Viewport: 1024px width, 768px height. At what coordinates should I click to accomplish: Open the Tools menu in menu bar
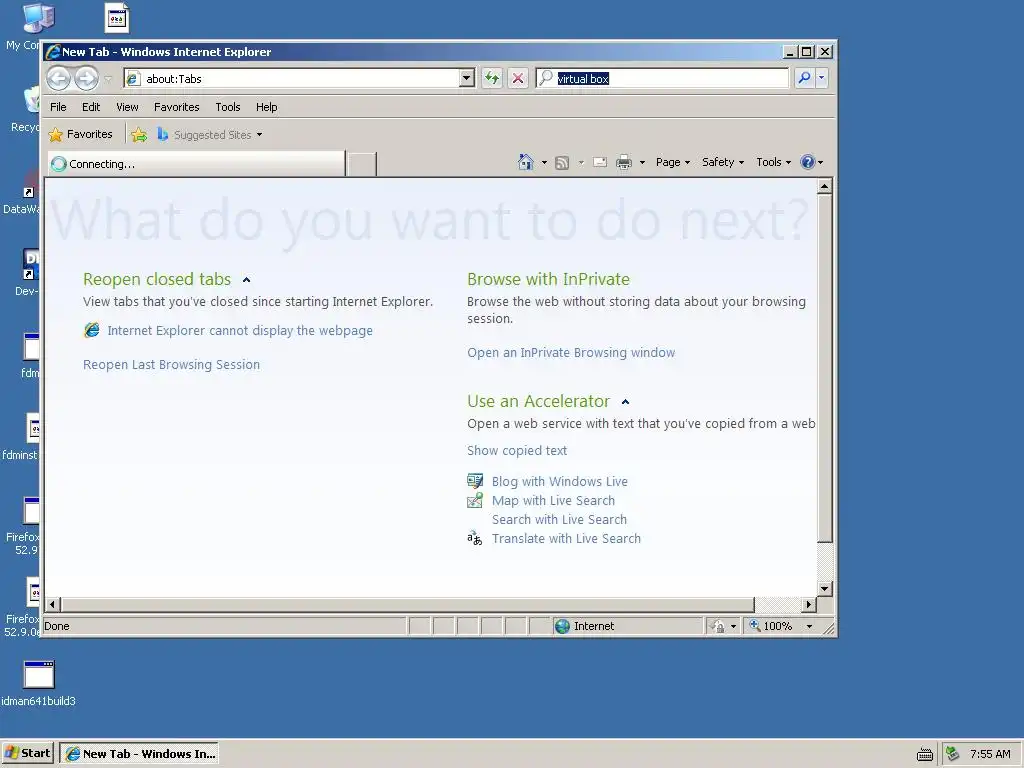tap(228, 107)
